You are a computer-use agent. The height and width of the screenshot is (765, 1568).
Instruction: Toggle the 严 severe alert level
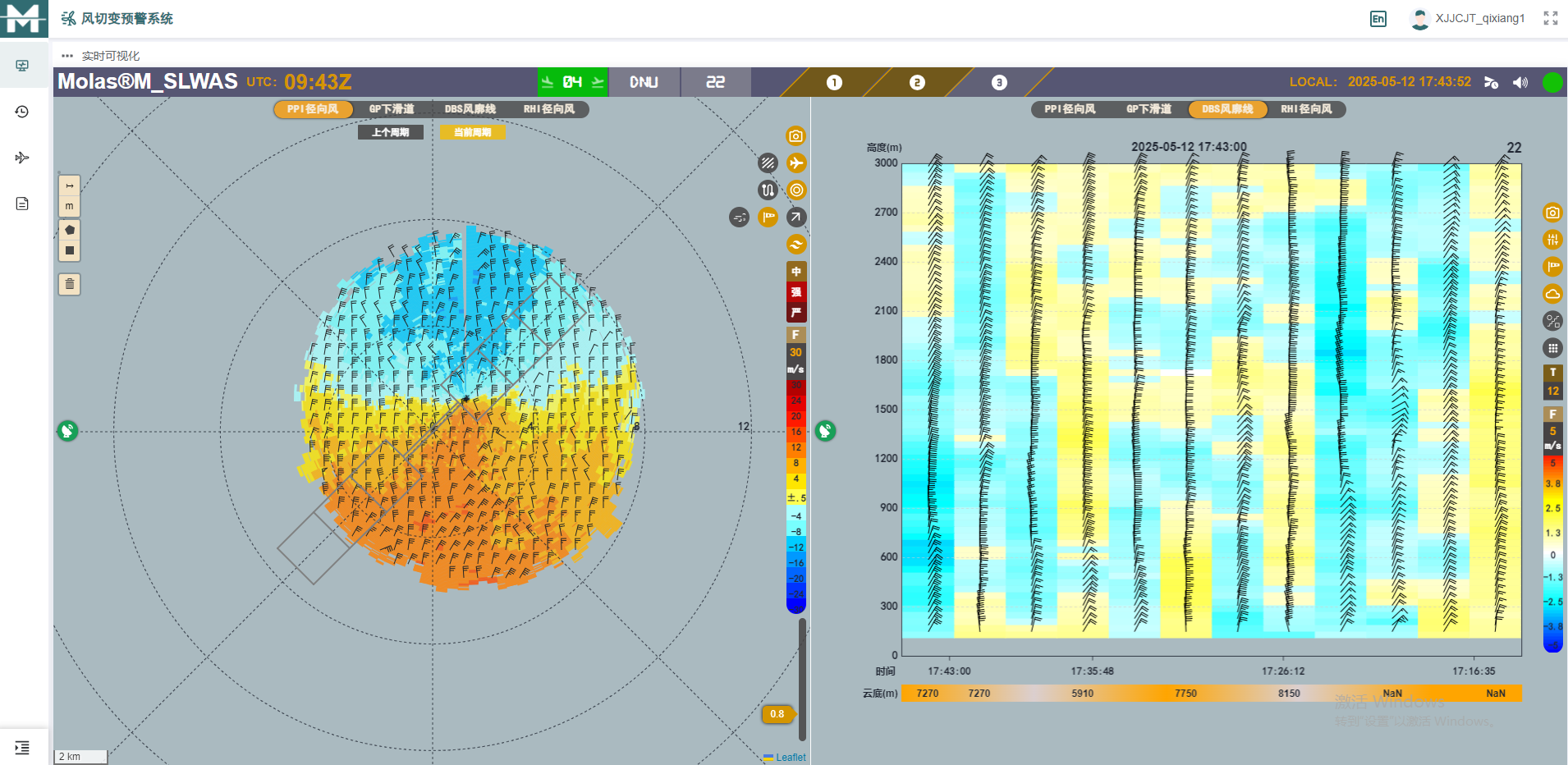(795, 313)
